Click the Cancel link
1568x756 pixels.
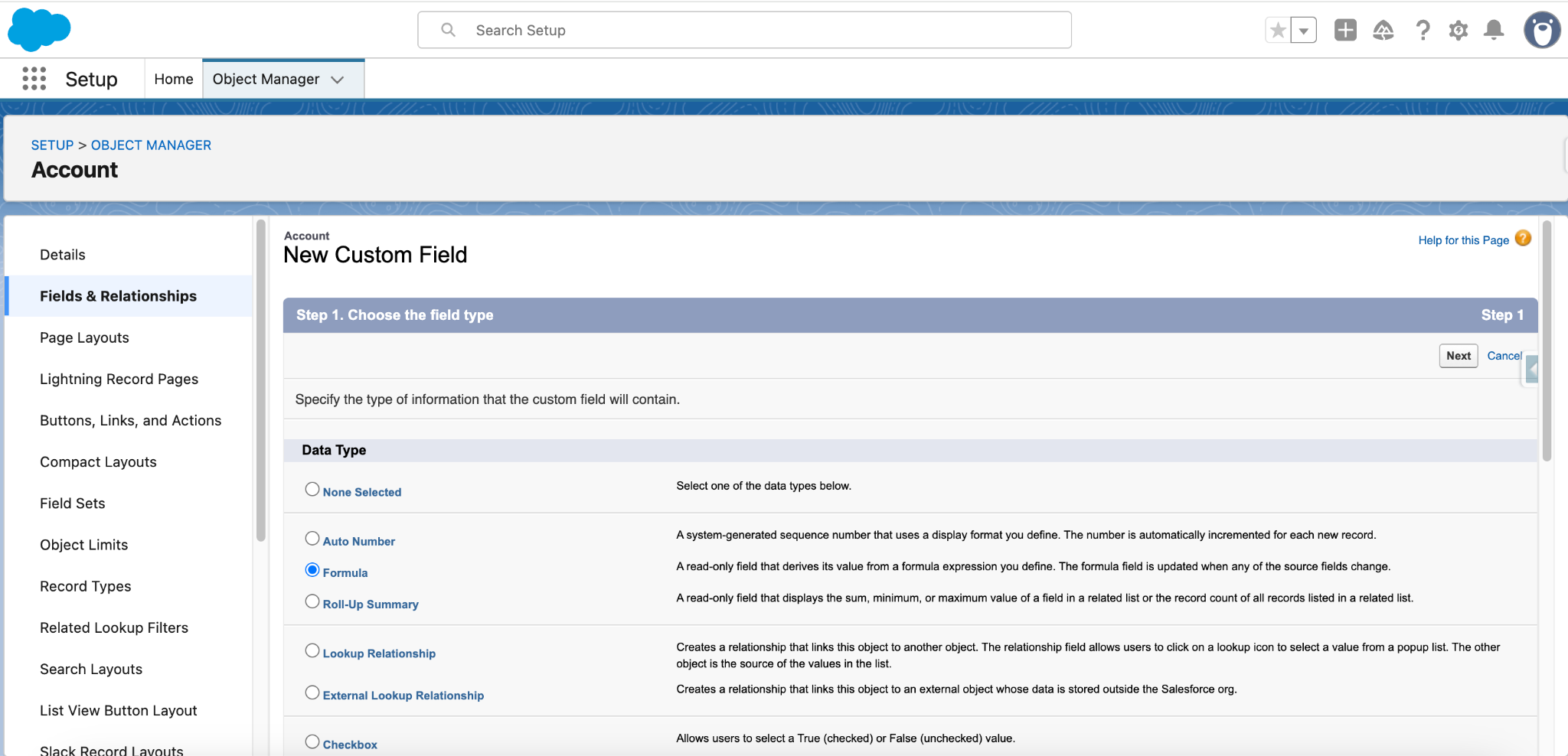tap(1504, 356)
